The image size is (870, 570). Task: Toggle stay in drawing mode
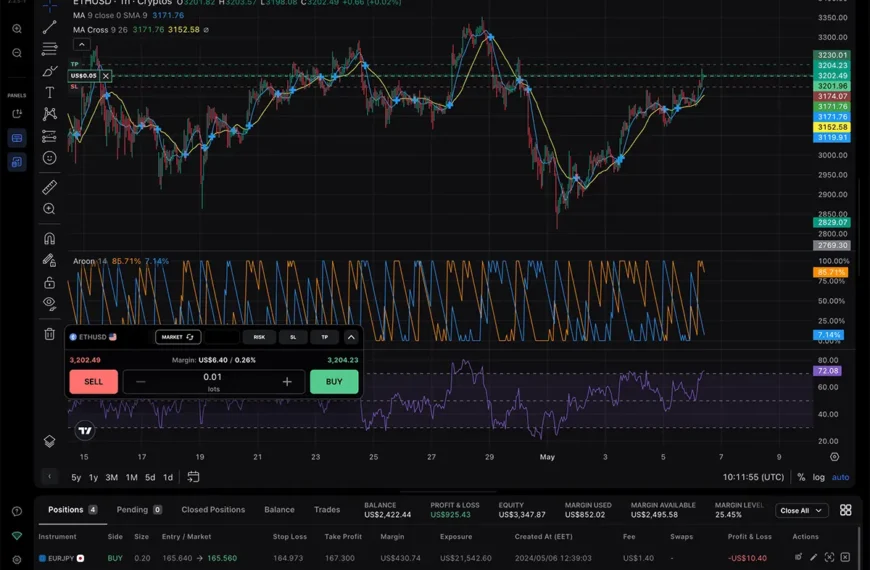(49, 260)
